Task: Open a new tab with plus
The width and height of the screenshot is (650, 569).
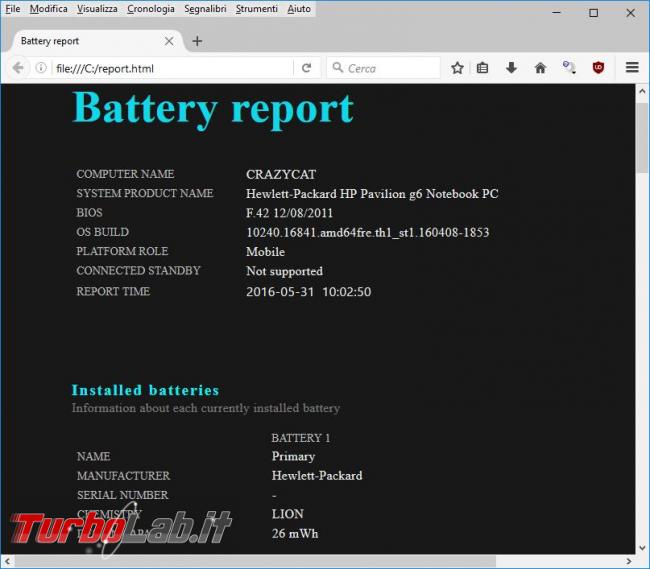Action: (197, 41)
